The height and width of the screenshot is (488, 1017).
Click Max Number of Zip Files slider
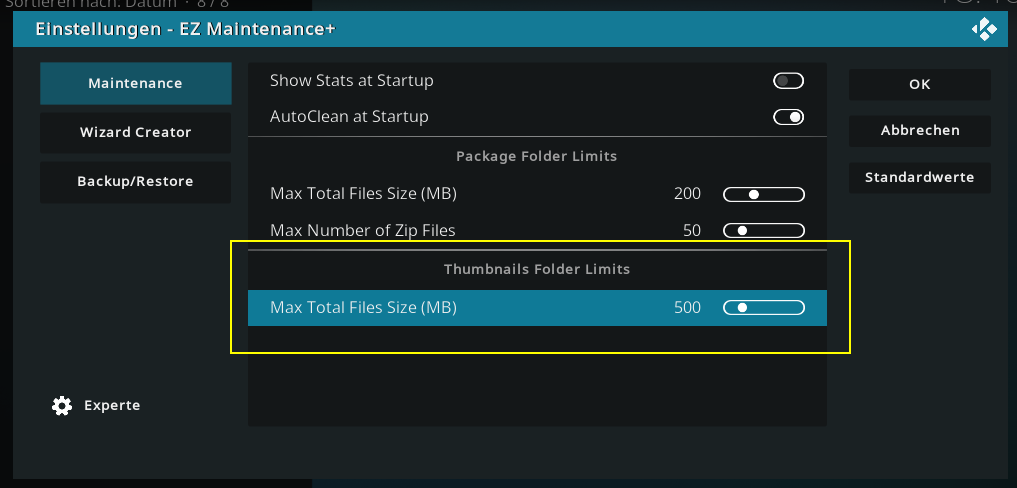[x=764, y=230]
